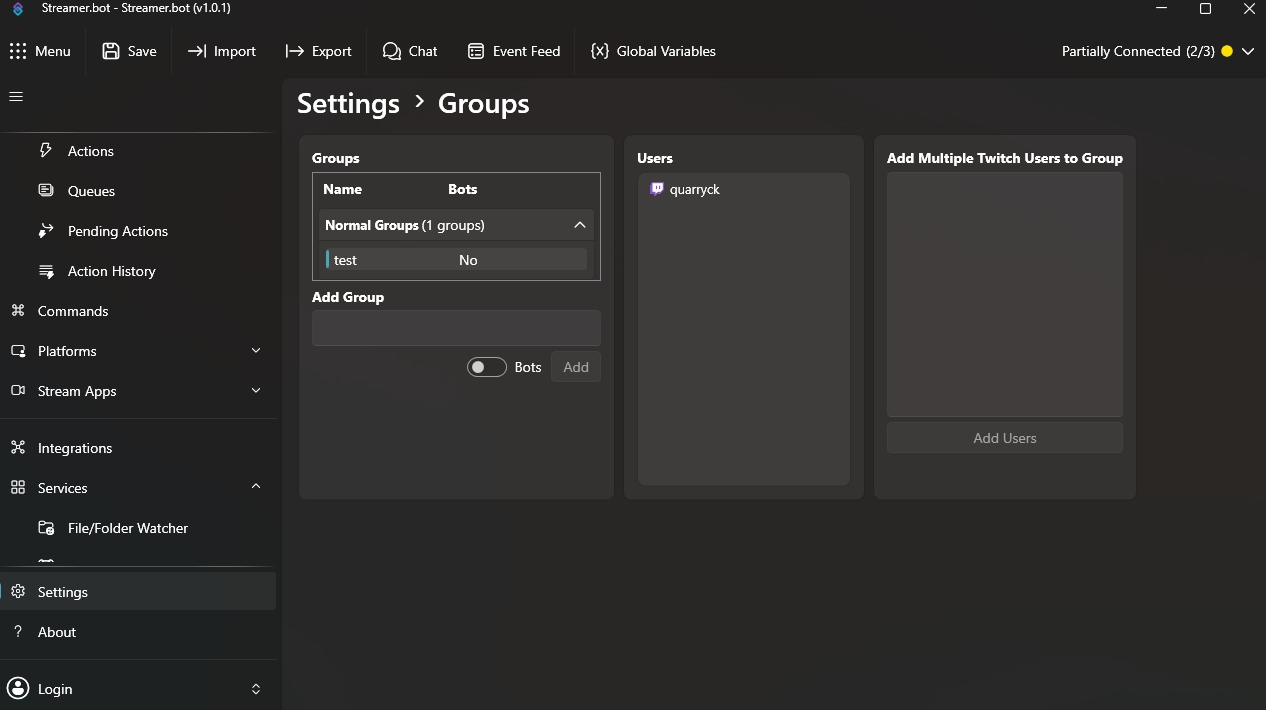Open the Chat bubble icon
This screenshot has height=710, width=1266.
point(392,51)
